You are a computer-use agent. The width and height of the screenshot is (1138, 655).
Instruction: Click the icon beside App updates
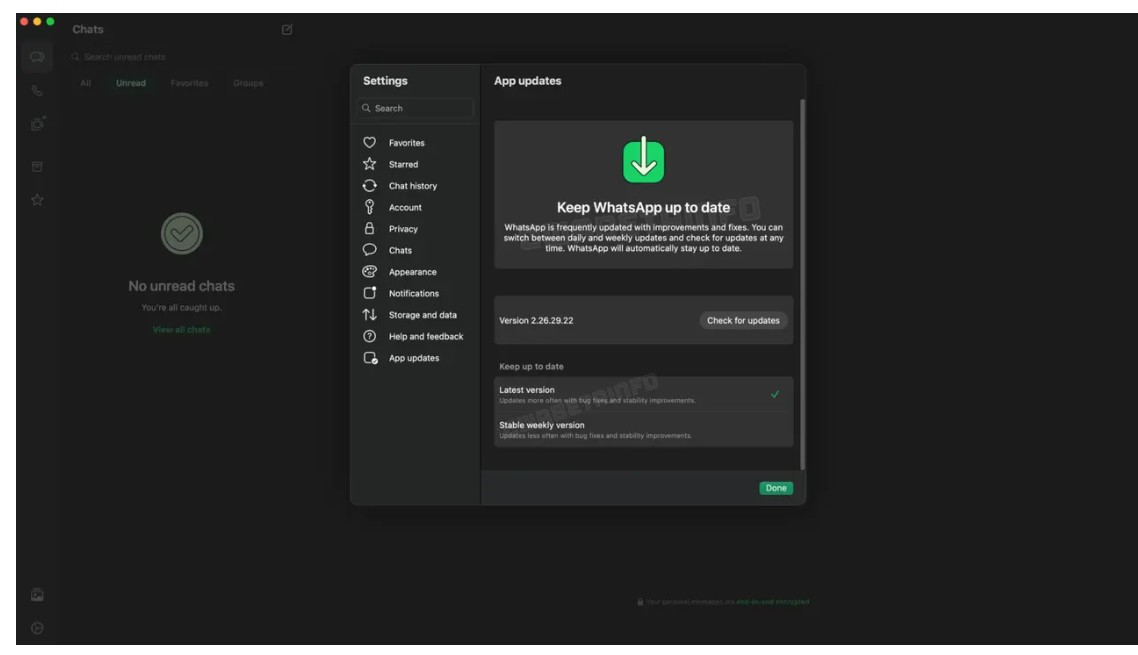tap(370, 358)
